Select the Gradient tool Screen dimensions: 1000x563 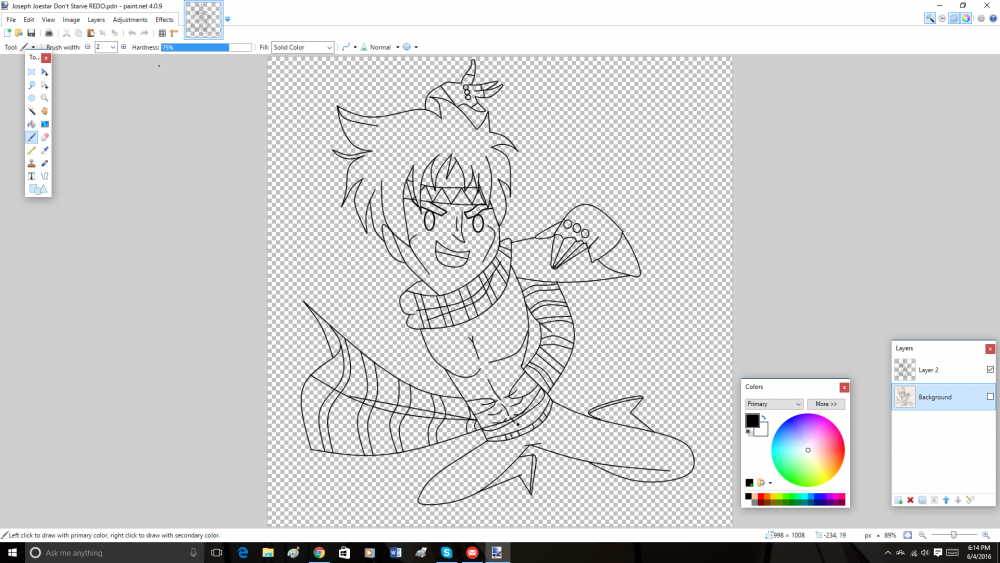pyautogui.click(x=45, y=124)
